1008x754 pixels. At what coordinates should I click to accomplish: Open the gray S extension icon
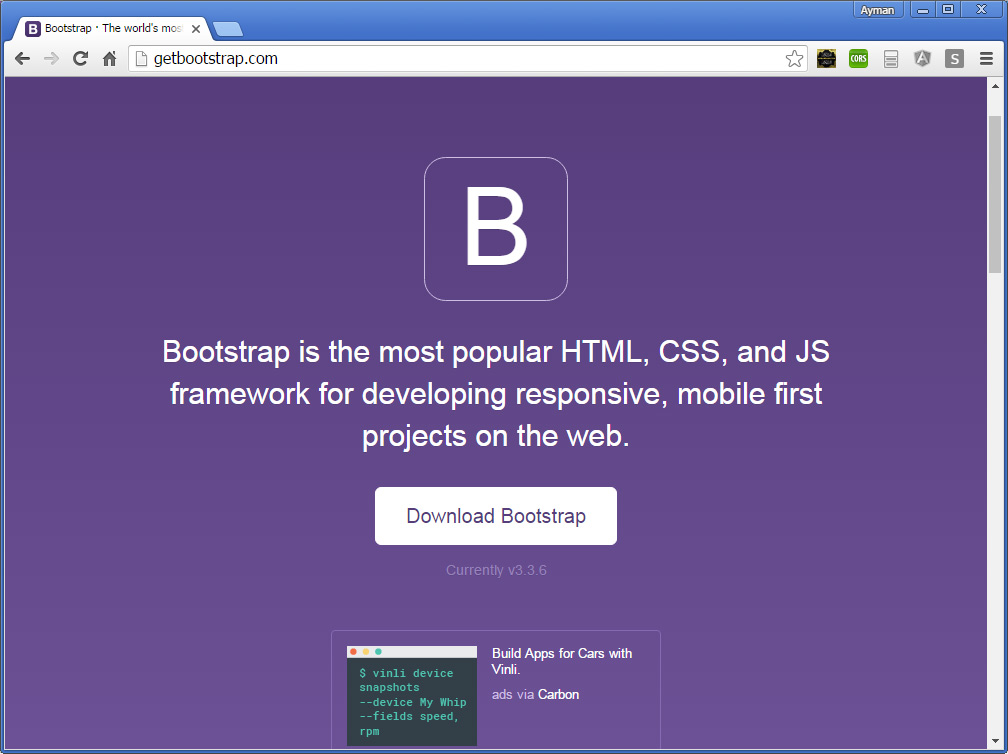point(954,59)
